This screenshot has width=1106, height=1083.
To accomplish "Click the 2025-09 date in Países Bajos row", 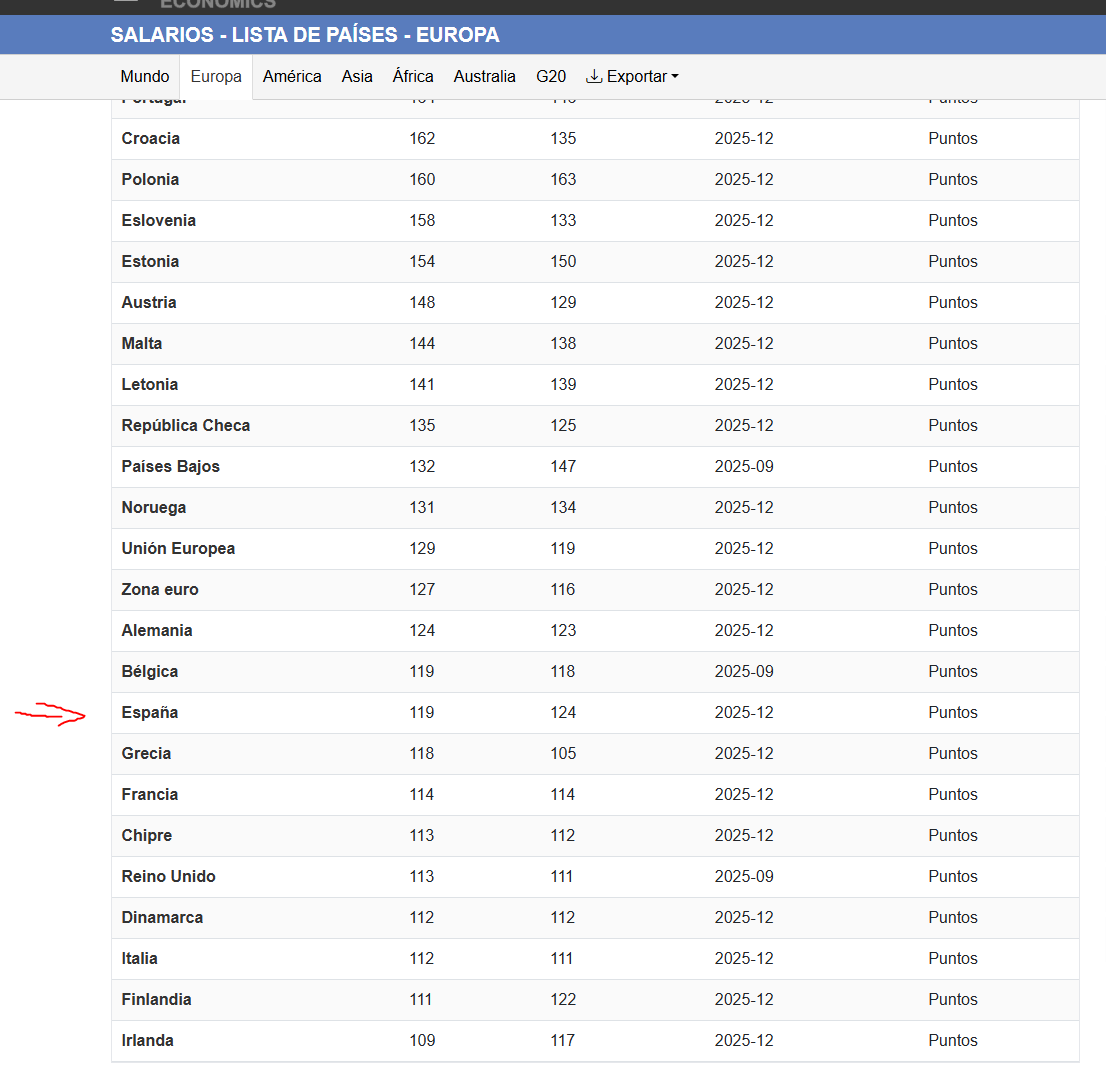I will pyautogui.click(x=744, y=466).
